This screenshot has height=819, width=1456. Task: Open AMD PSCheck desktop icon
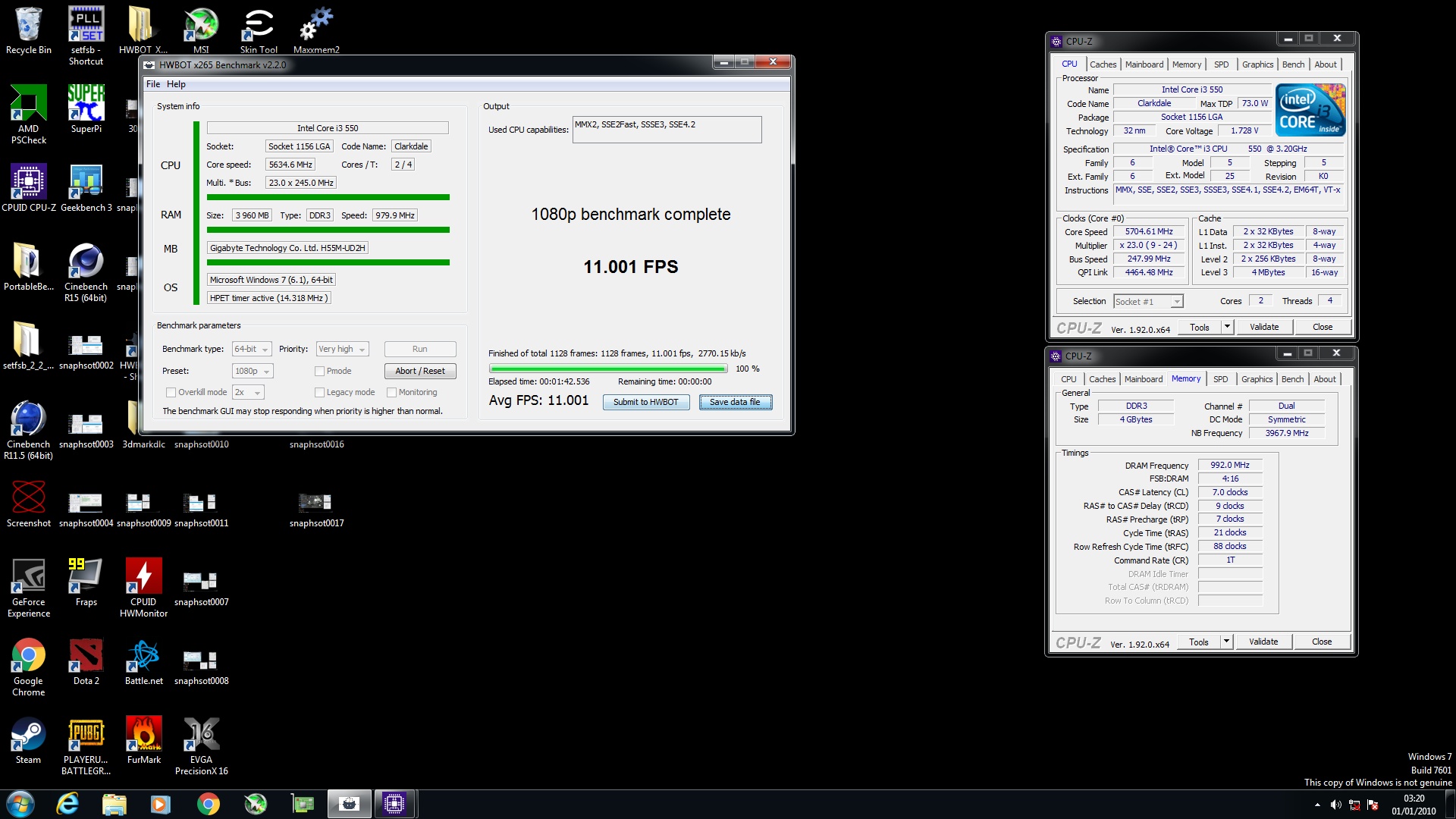29,114
